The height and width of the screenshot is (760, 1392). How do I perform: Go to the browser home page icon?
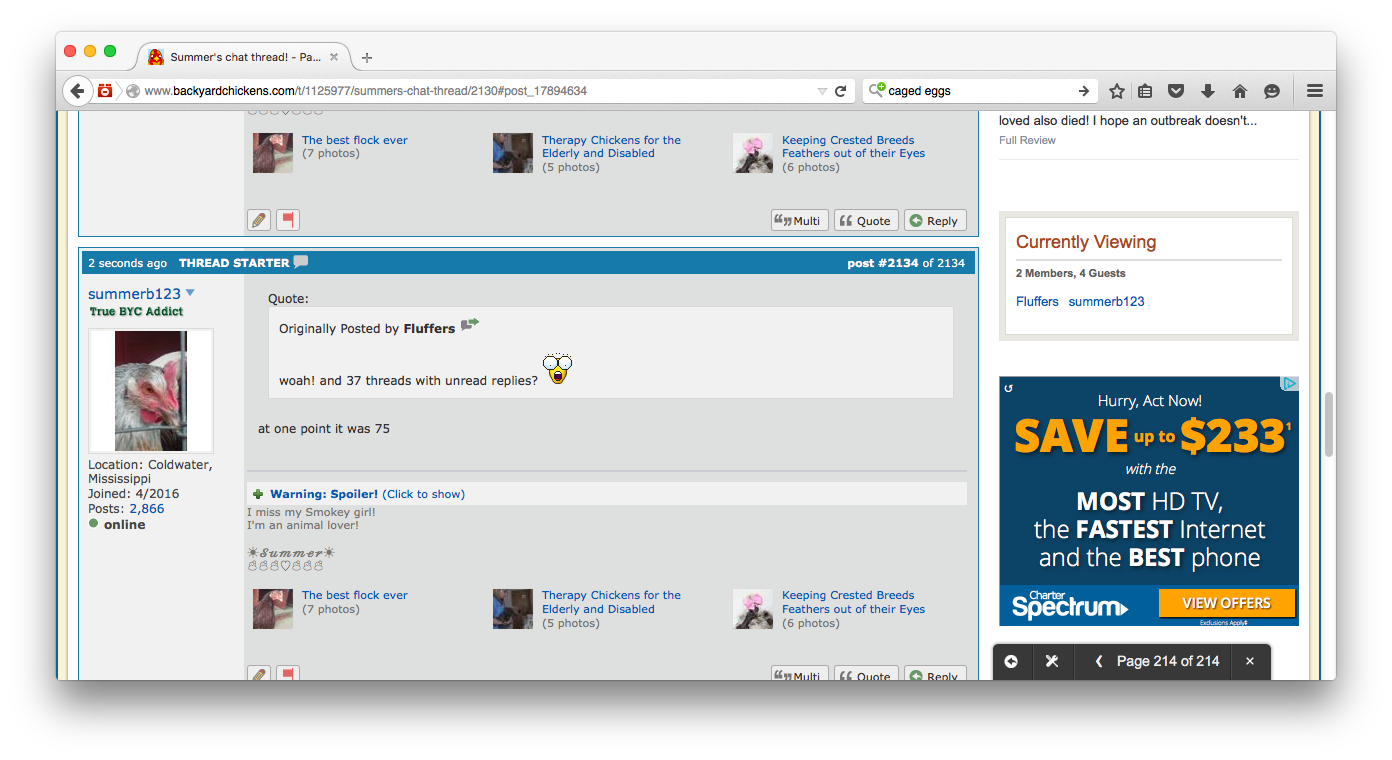(x=1240, y=91)
